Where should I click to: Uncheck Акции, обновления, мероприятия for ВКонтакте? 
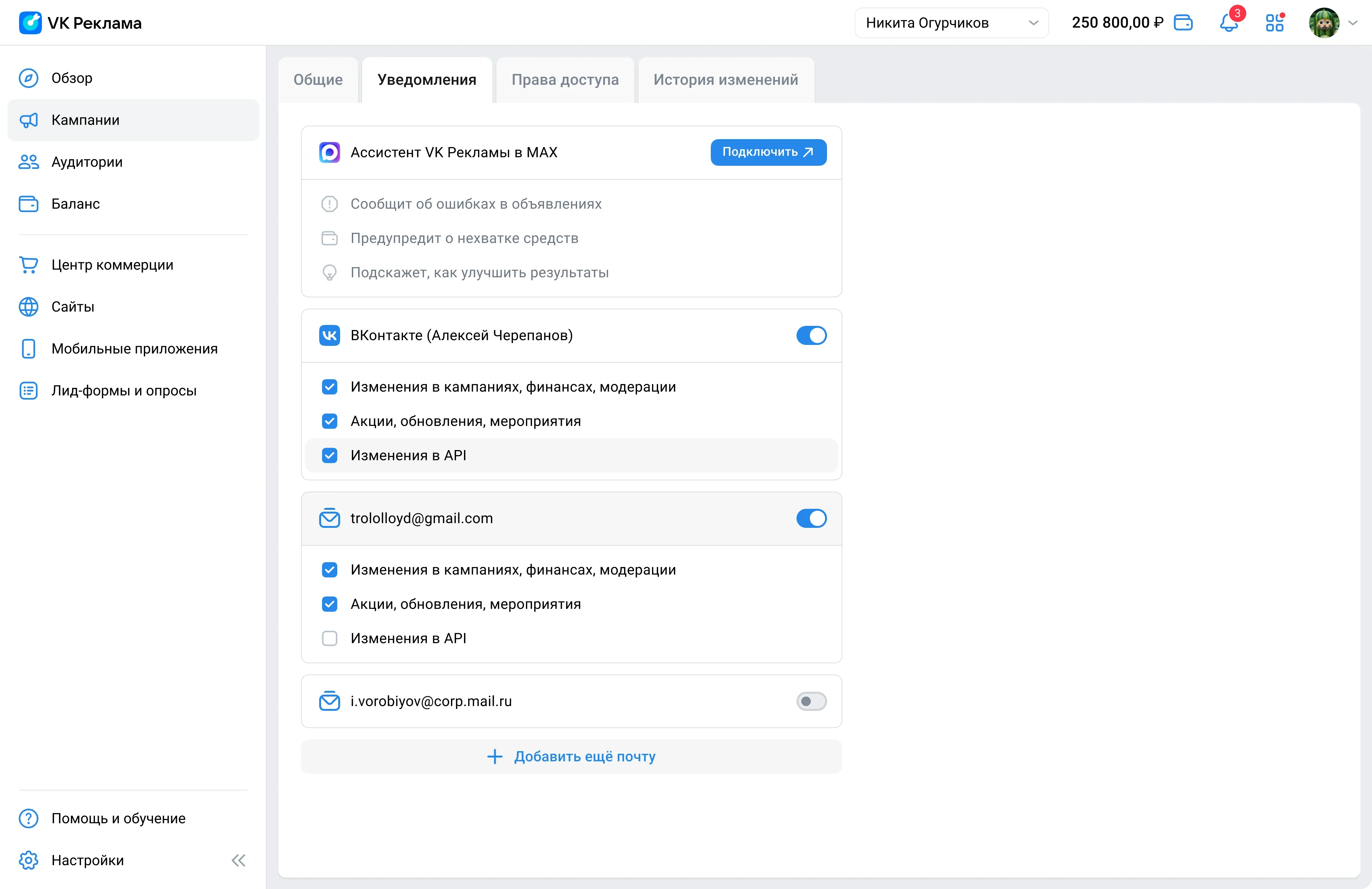(330, 421)
